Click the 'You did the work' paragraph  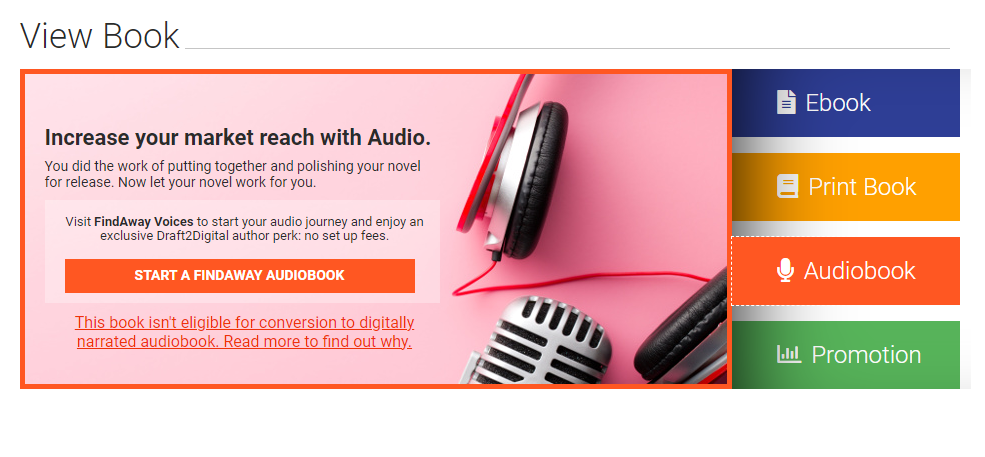tap(233, 175)
